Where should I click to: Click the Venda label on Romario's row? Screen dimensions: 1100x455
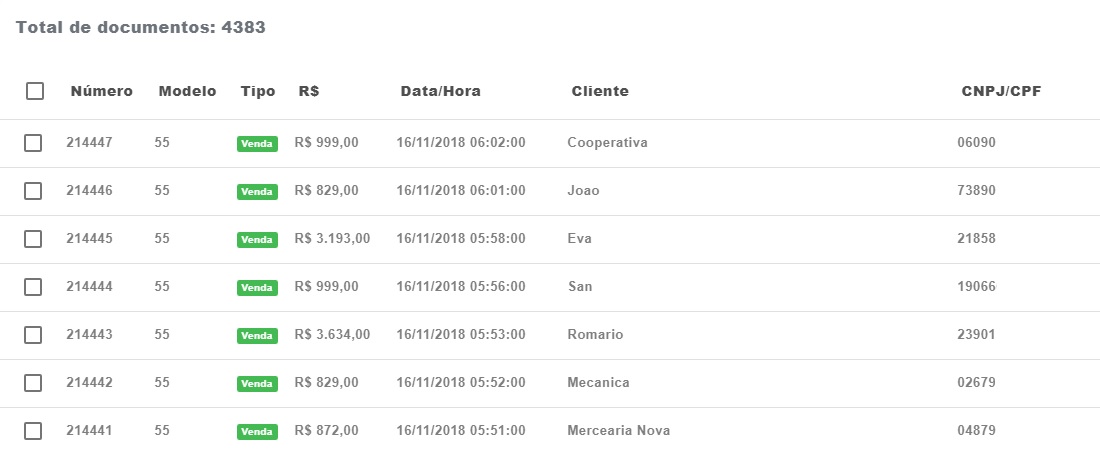pos(257,336)
